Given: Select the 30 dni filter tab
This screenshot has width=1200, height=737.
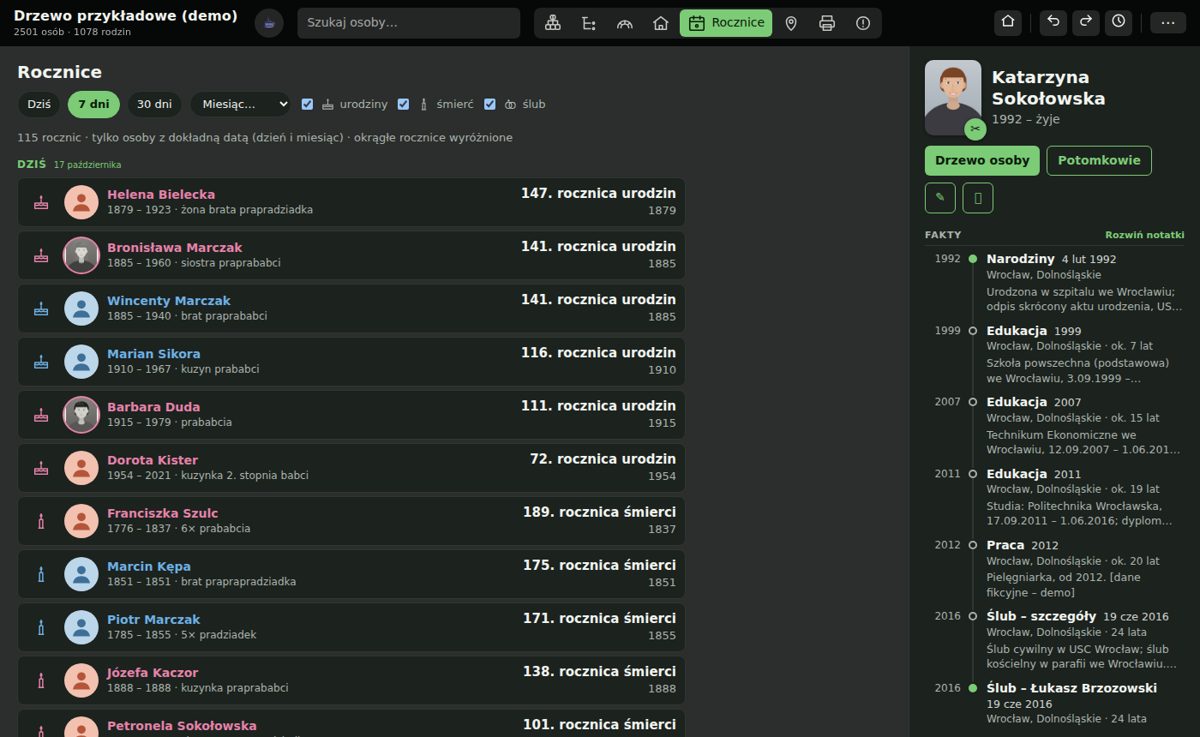Looking at the screenshot, I should click(x=154, y=104).
